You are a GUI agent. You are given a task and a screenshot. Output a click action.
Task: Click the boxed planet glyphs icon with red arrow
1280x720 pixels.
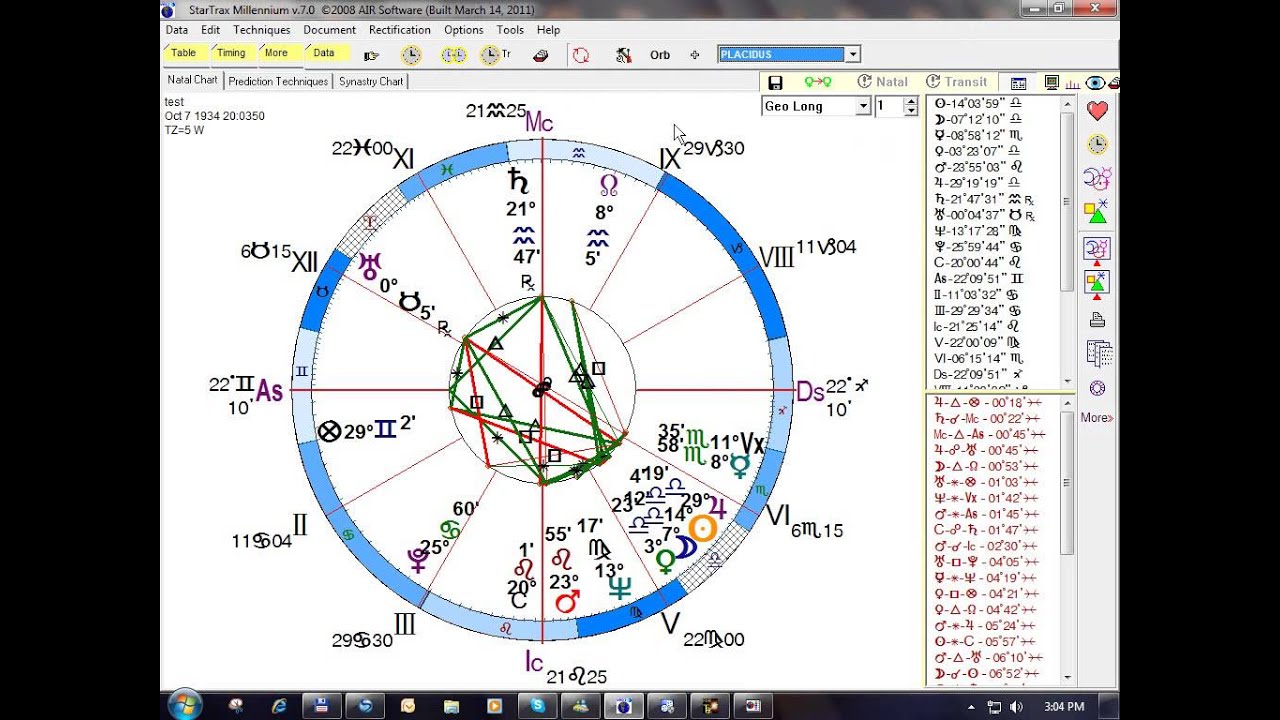coord(1097,250)
